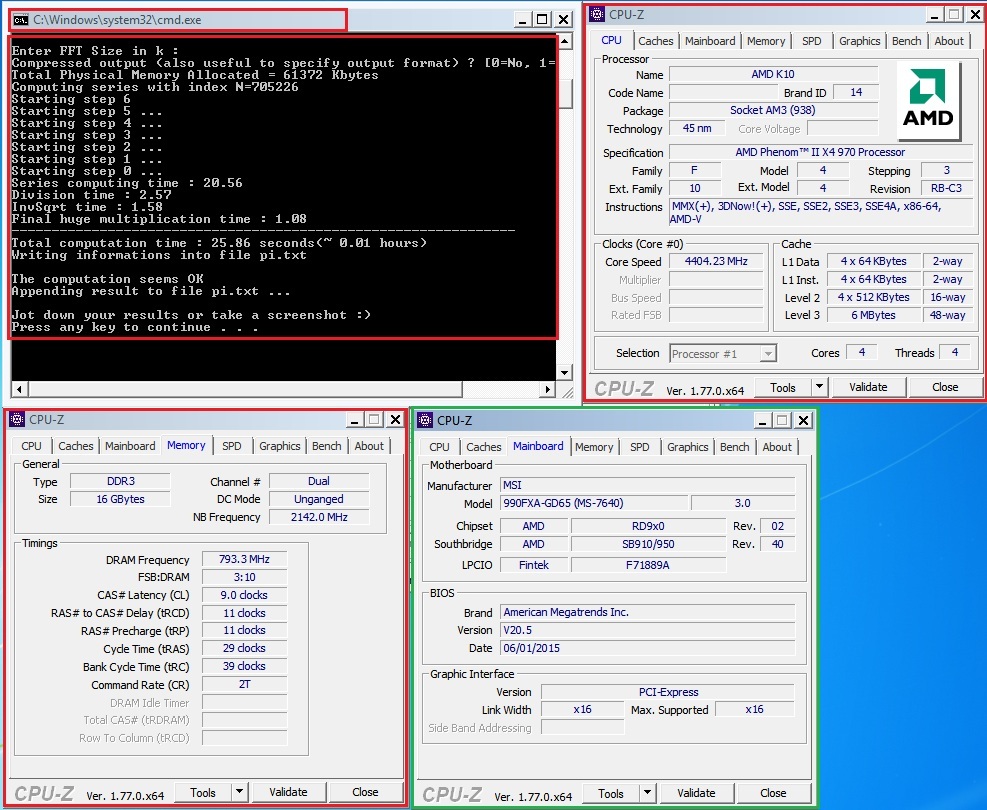The height and width of the screenshot is (810, 987).
Task: Maximize the cmd.exe window
Action: click(542, 20)
